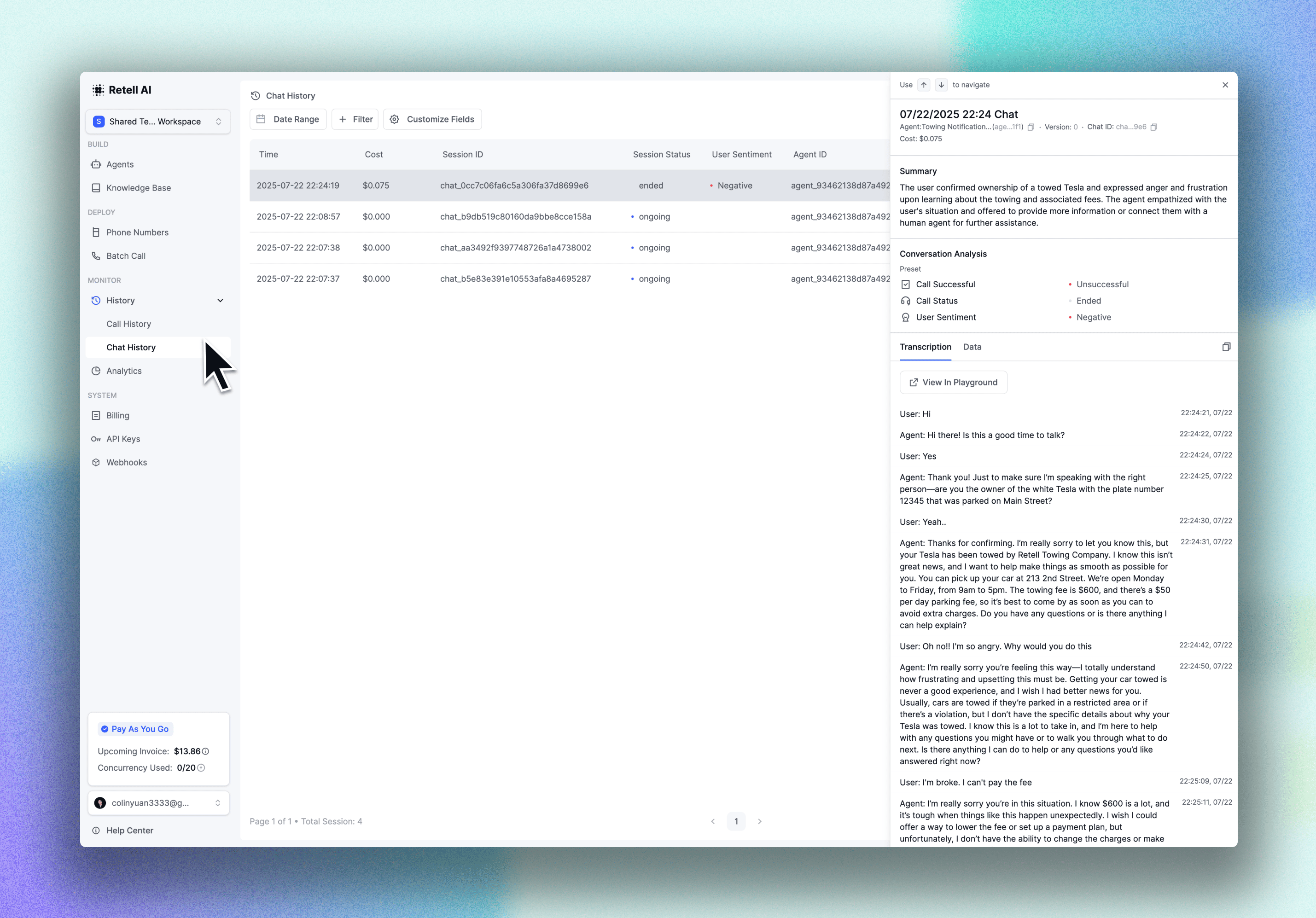Click the info icon next to Upcoming Invoice

pos(205,751)
